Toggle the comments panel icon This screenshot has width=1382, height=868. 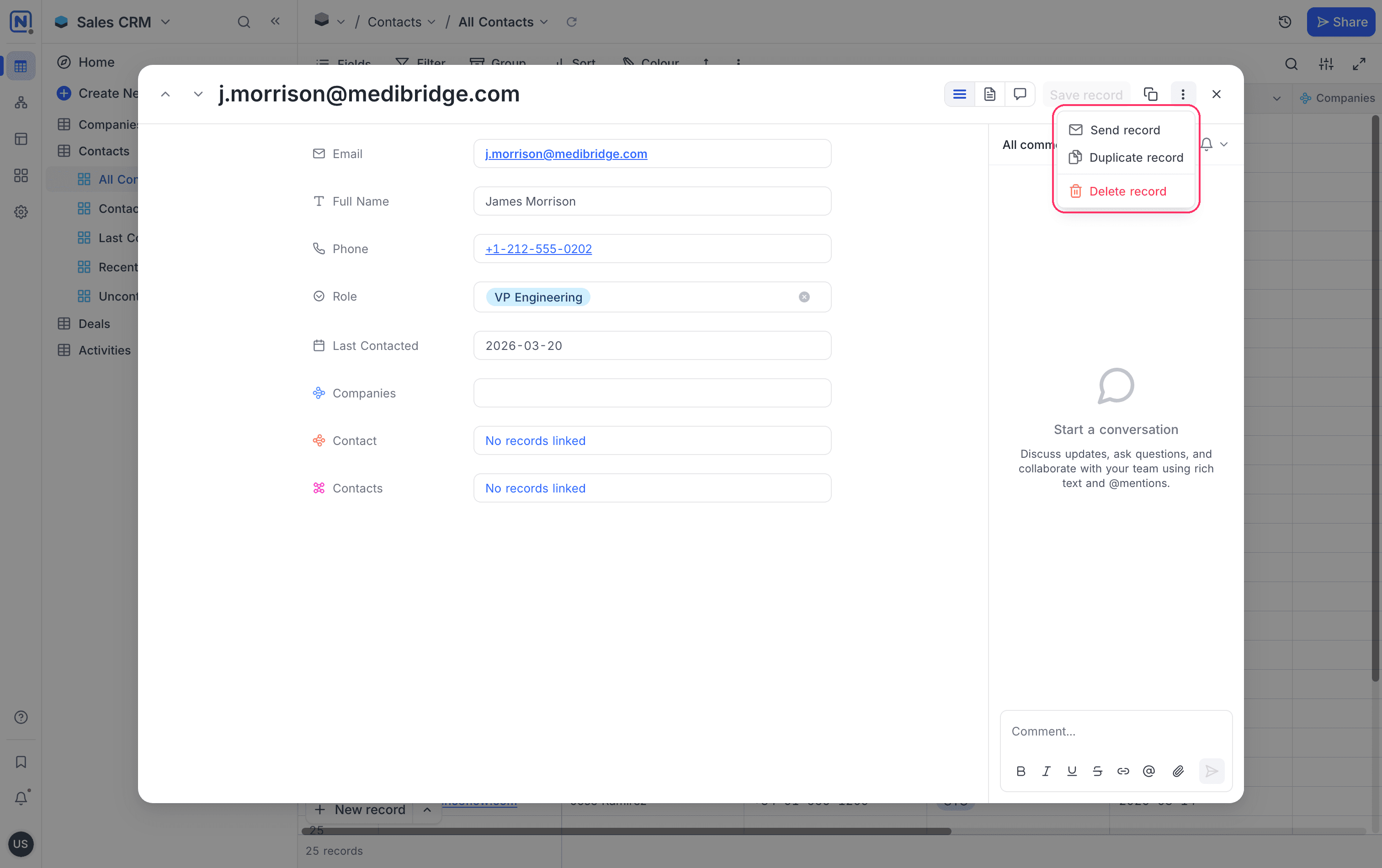[1020, 95]
